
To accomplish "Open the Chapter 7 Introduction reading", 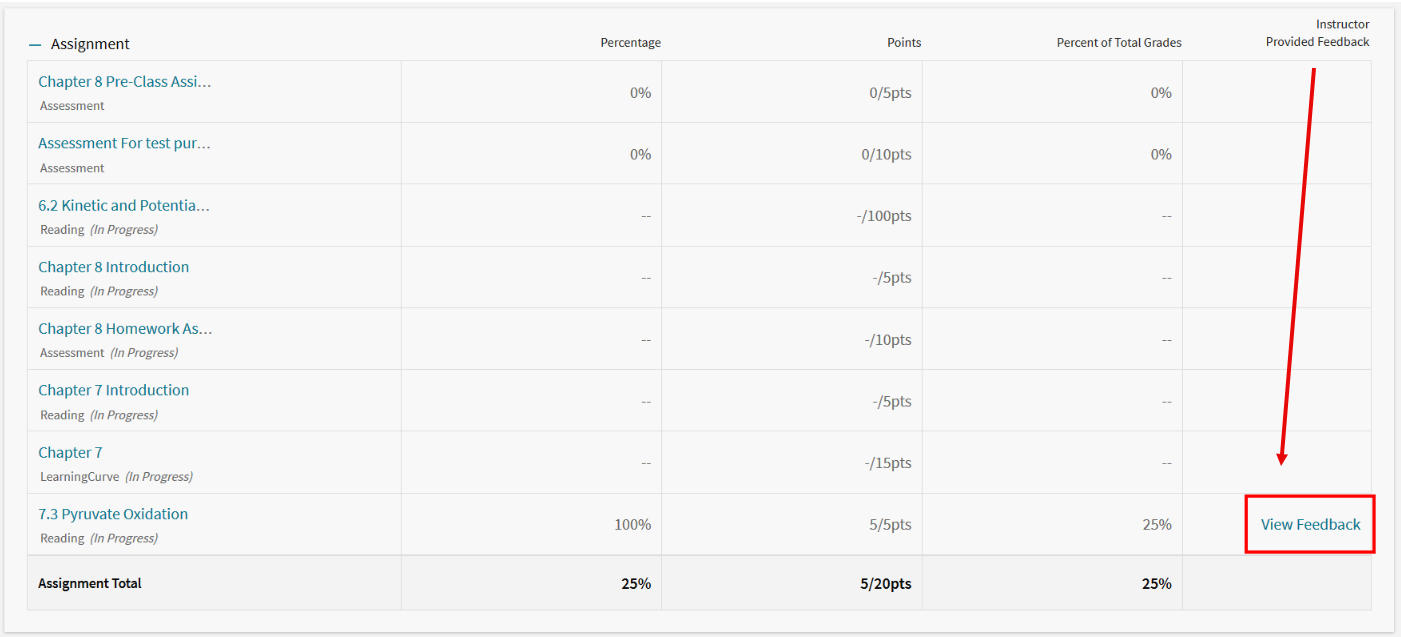I will coord(113,389).
